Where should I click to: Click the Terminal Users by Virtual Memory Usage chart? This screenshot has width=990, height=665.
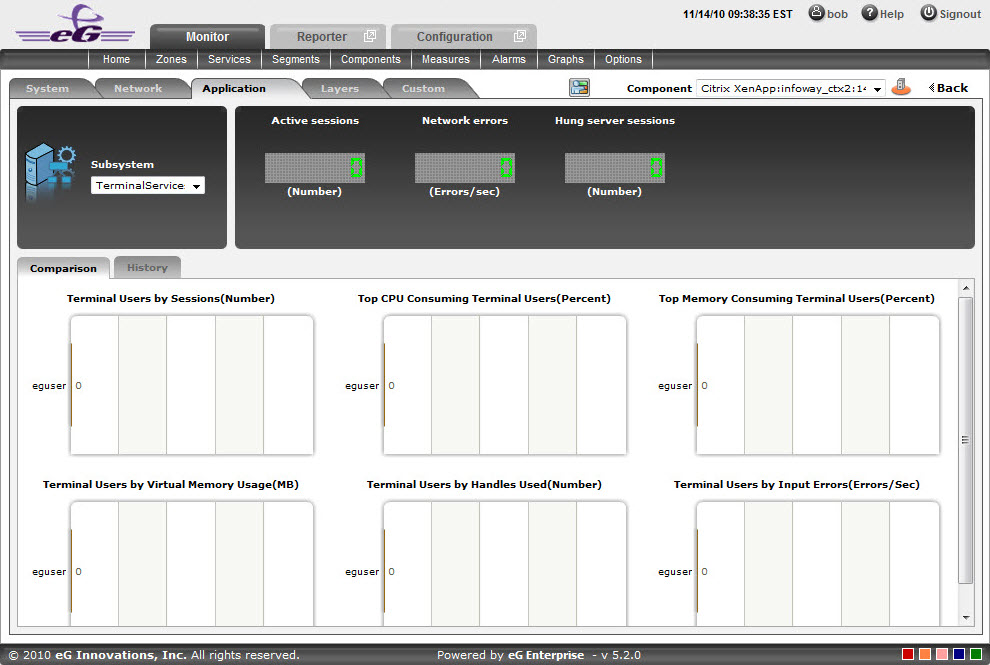pos(192,564)
